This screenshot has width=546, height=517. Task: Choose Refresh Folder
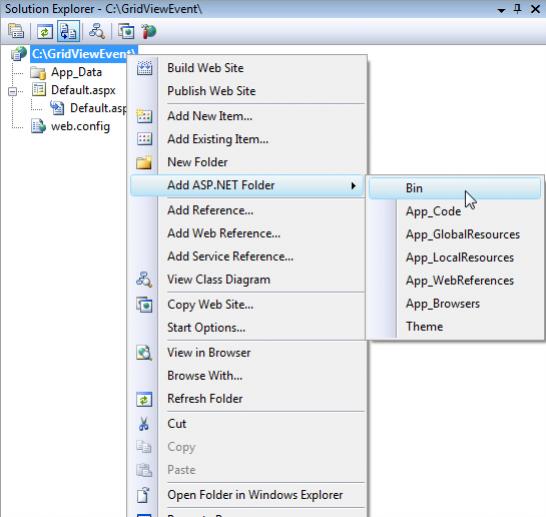point(205,399)
